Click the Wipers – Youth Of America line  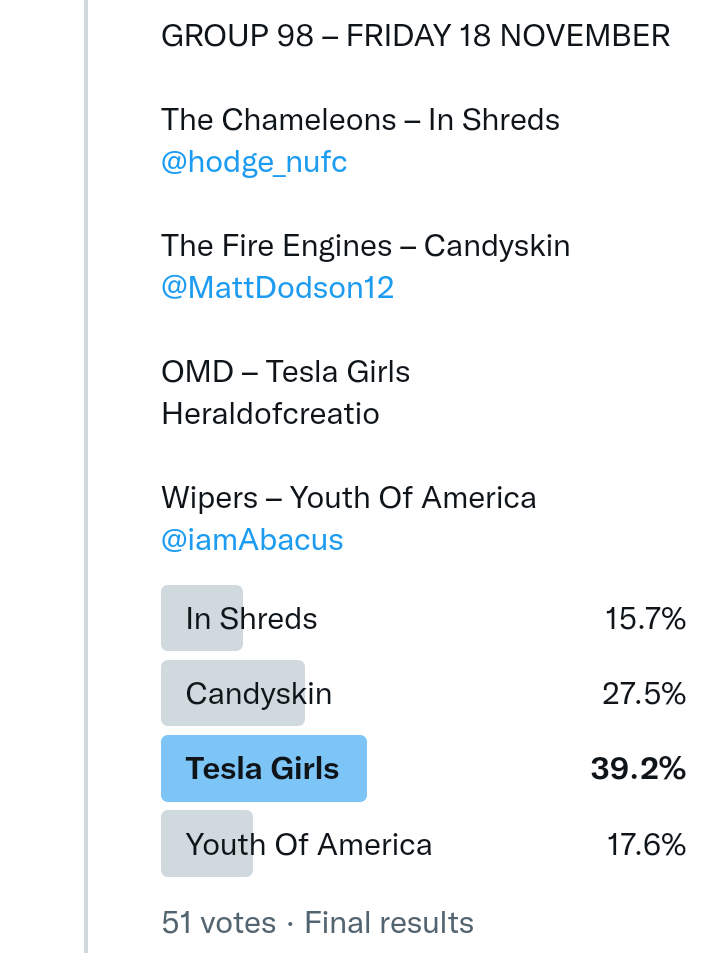coord(348,498)
